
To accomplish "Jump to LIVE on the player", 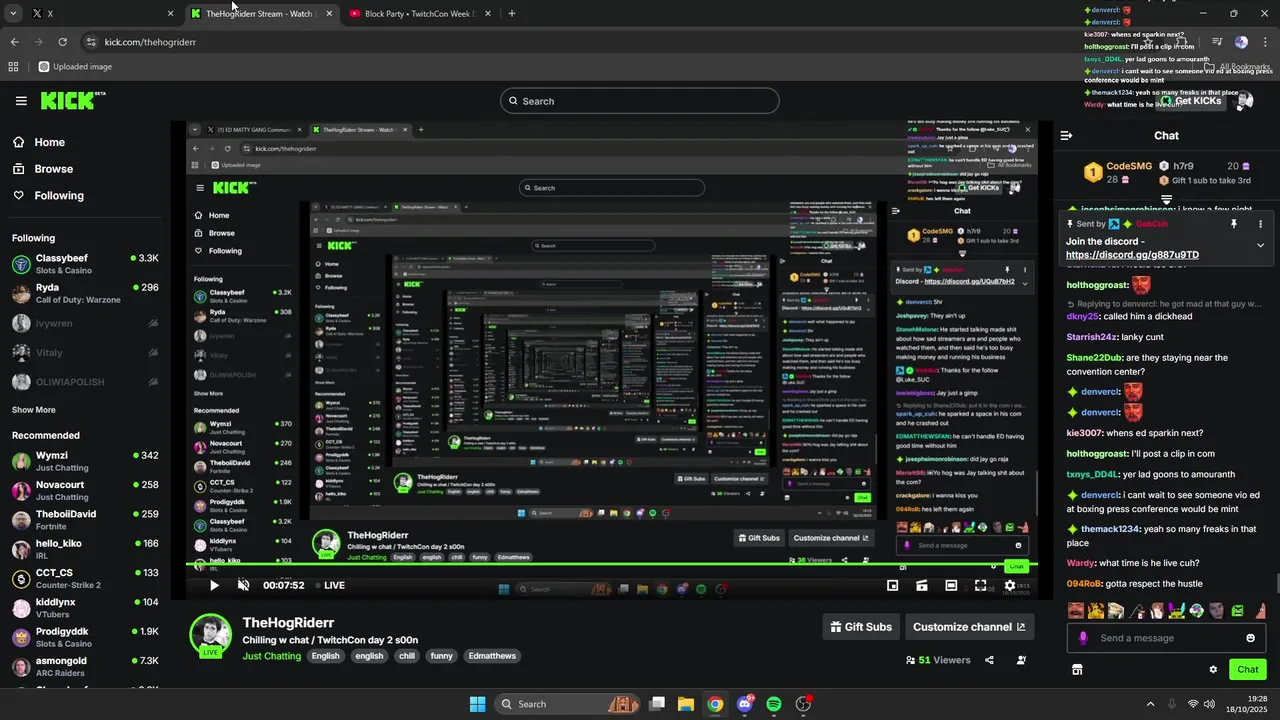I will tap(329, 586).
